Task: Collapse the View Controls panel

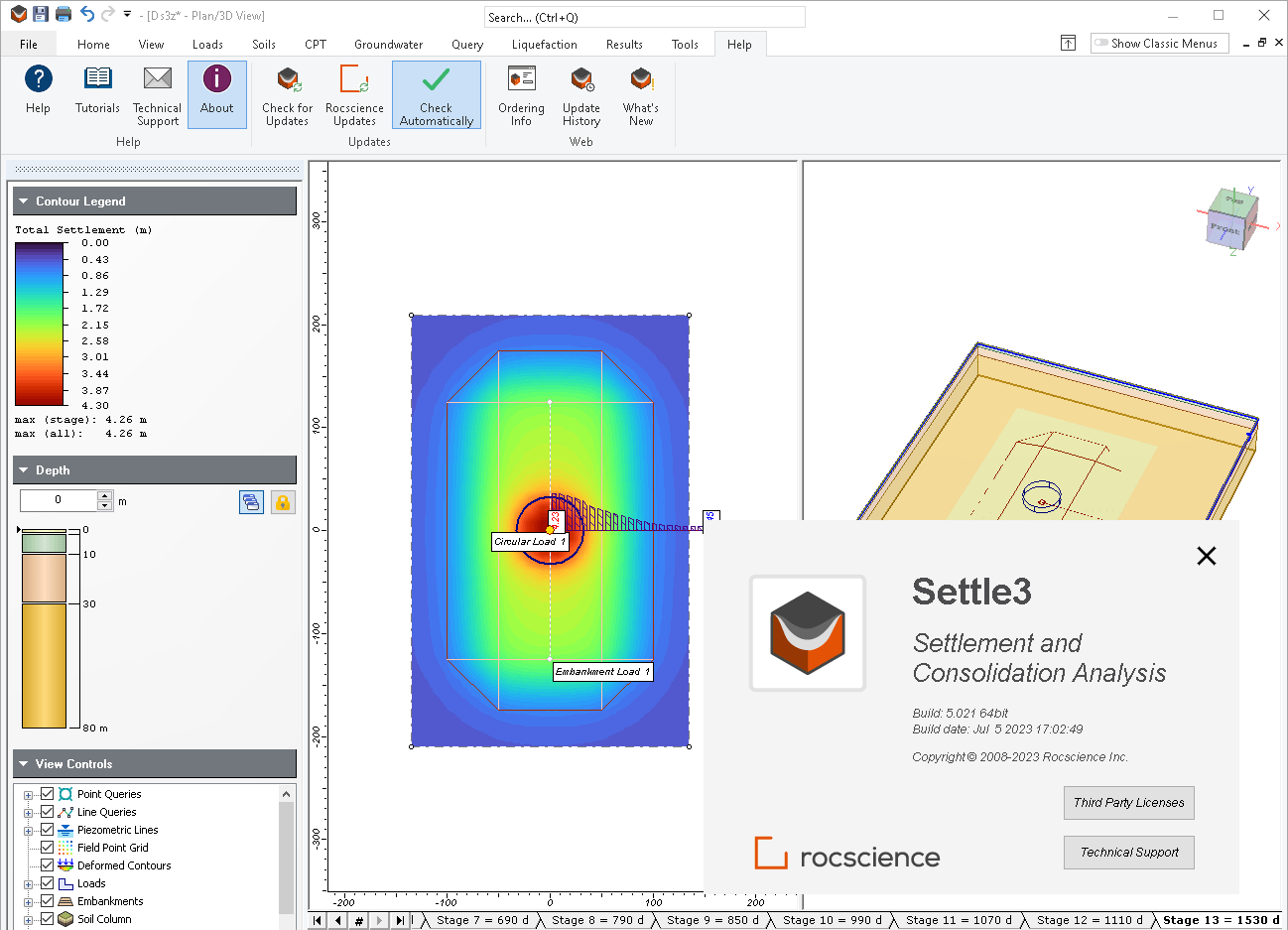Action: click(23, 764)
